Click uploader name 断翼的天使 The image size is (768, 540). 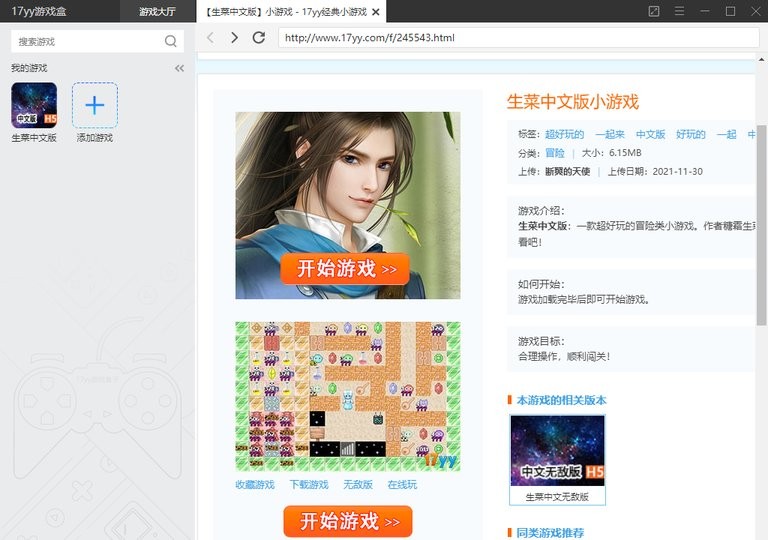567,172
